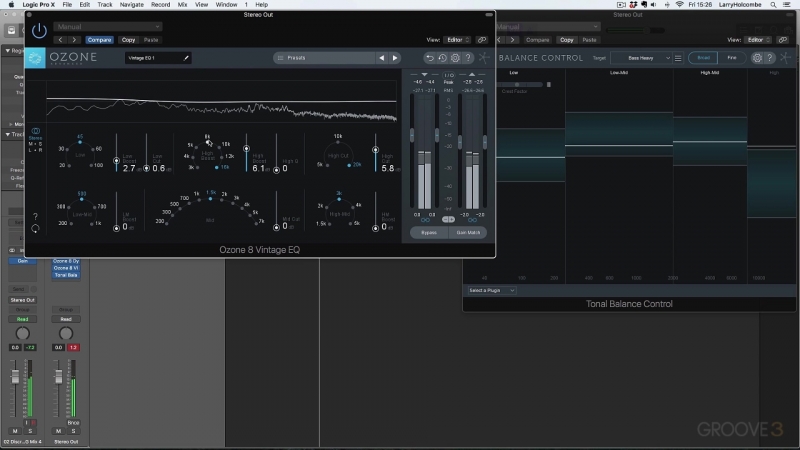Screen dimensions: 800x450
Task: Toggle Compare in the Ozone plugin window
Action: [99, 40]
